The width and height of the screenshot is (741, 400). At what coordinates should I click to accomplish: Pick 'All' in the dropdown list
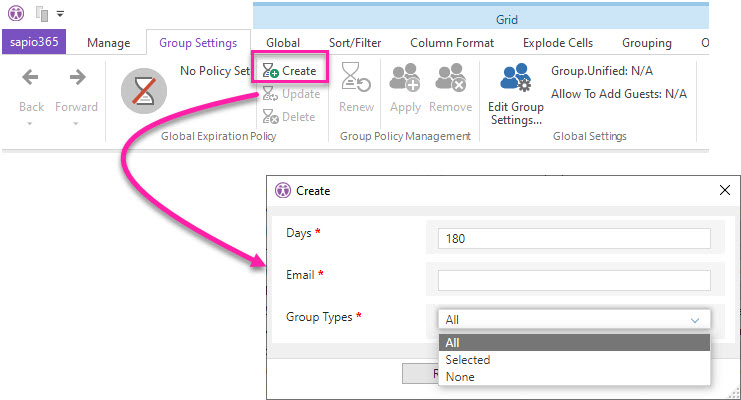point(453,342)
